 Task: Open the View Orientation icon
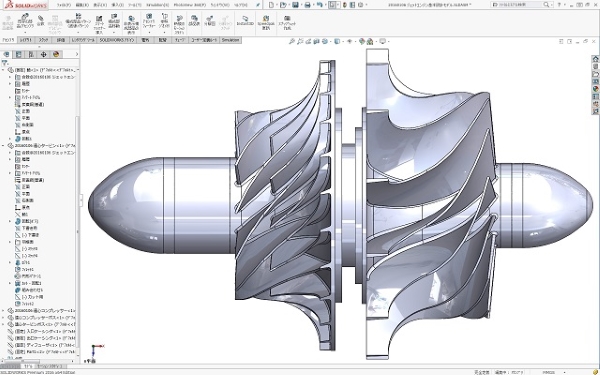325,41
